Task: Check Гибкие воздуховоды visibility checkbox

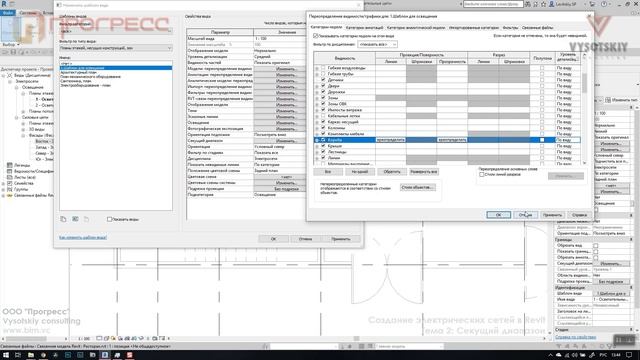Action: pyautogui.click(x=323, y=68)
